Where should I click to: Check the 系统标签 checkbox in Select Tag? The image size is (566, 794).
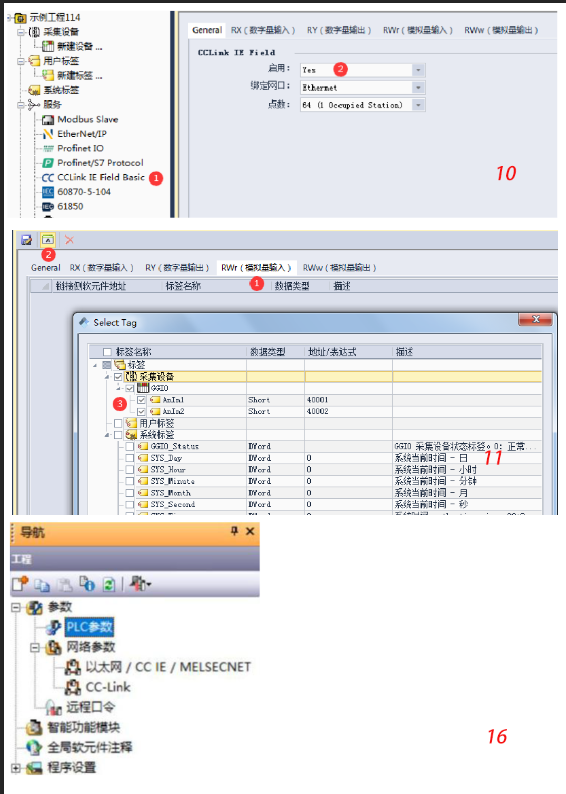click(x=118, y=434)
